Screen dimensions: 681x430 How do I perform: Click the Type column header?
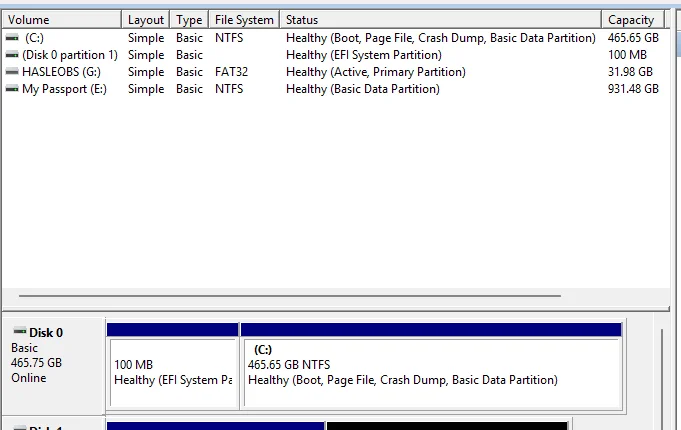[189, 20]
